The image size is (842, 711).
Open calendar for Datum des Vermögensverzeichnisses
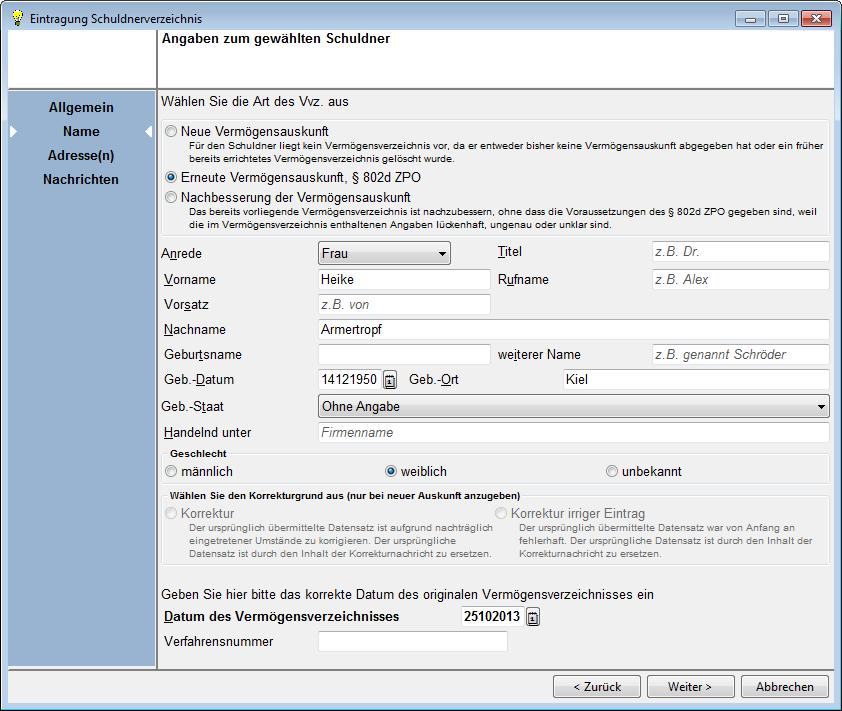point(533,617)
